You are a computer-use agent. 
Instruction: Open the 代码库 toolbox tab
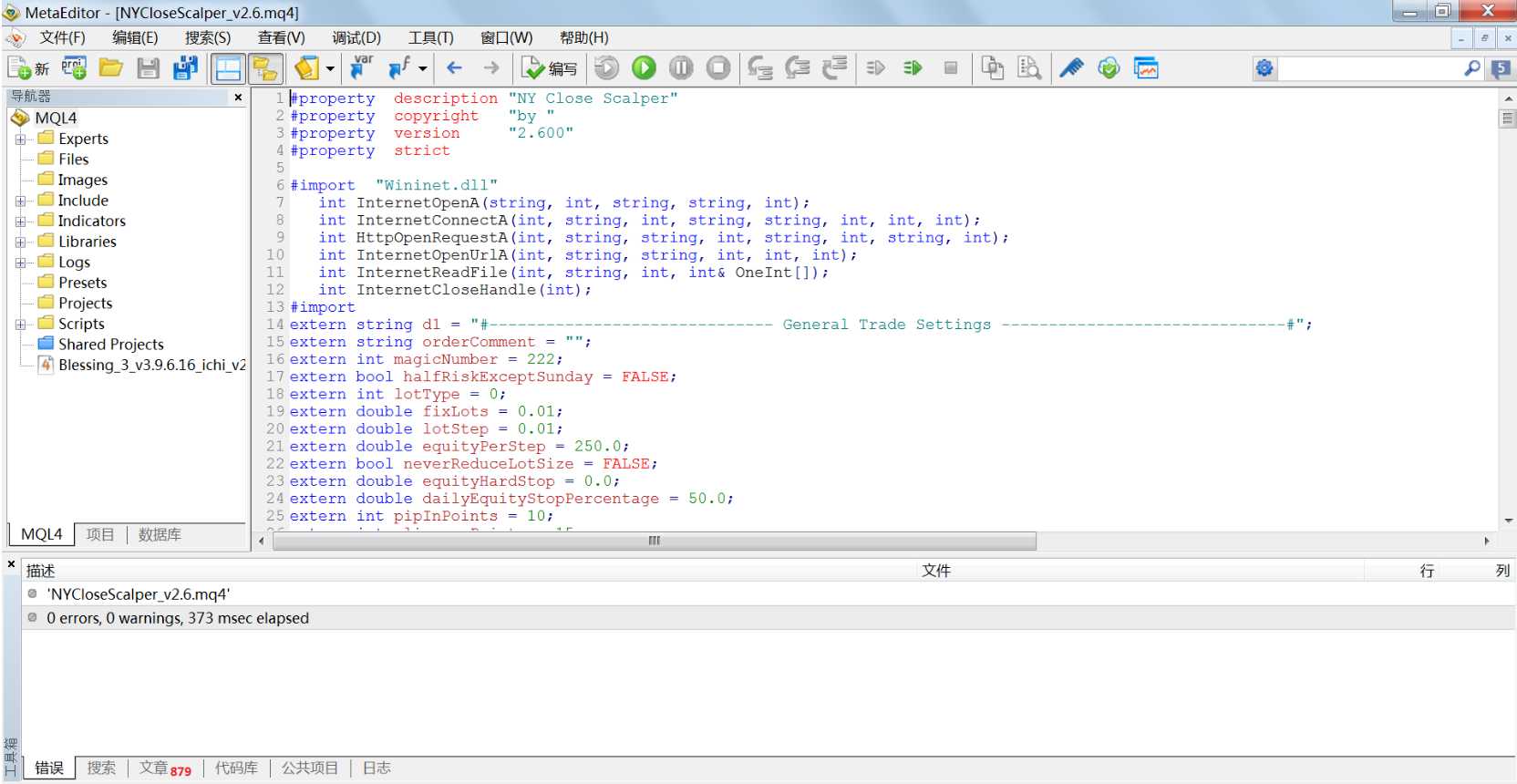[236, 768]
